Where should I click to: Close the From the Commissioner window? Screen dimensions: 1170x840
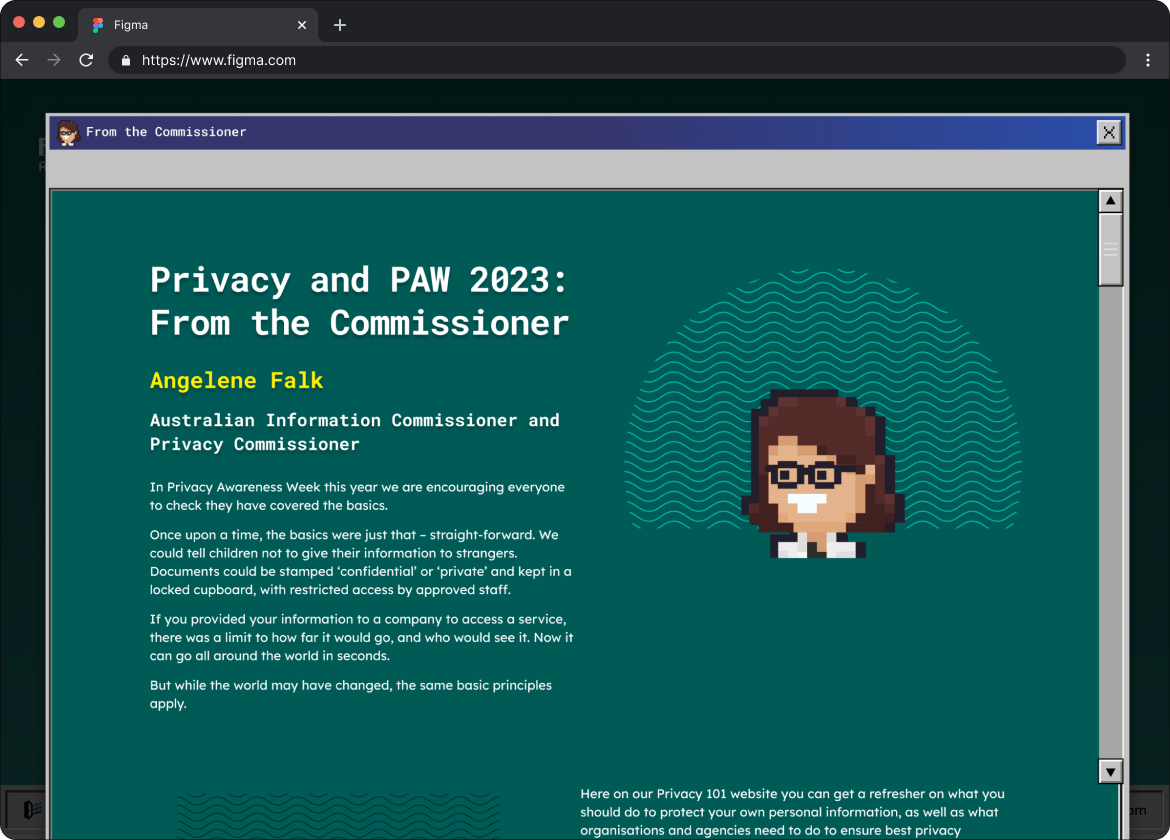(1108, 132)
